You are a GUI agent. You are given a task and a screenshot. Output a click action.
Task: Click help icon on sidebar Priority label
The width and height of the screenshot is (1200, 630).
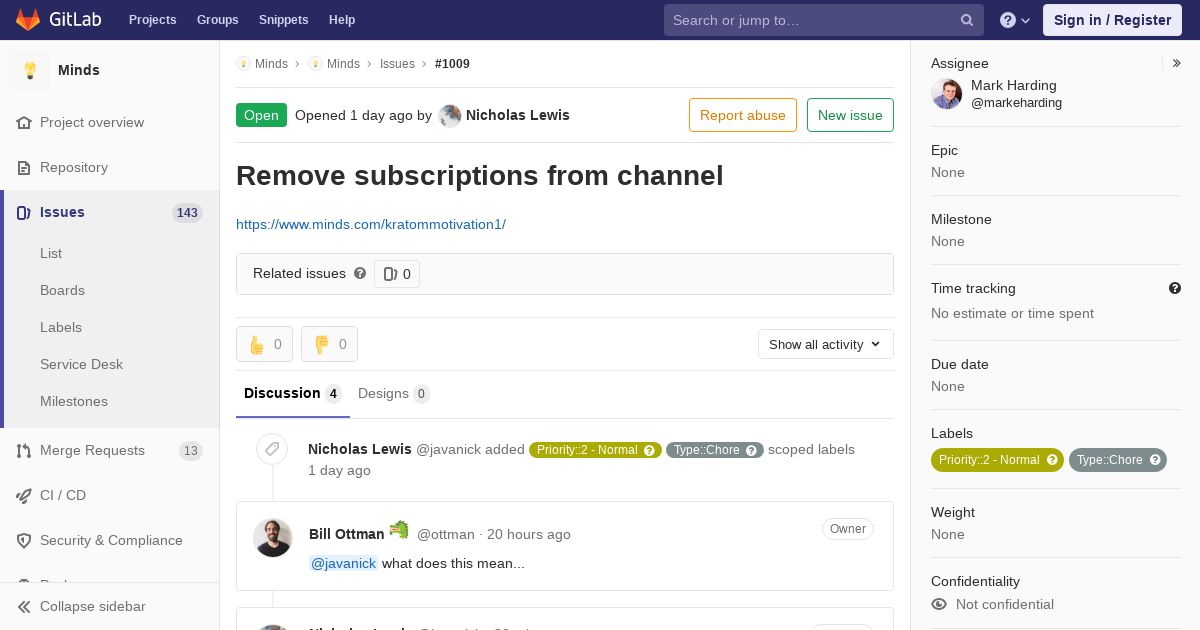pyautogui.click(x=1052, y=460)
